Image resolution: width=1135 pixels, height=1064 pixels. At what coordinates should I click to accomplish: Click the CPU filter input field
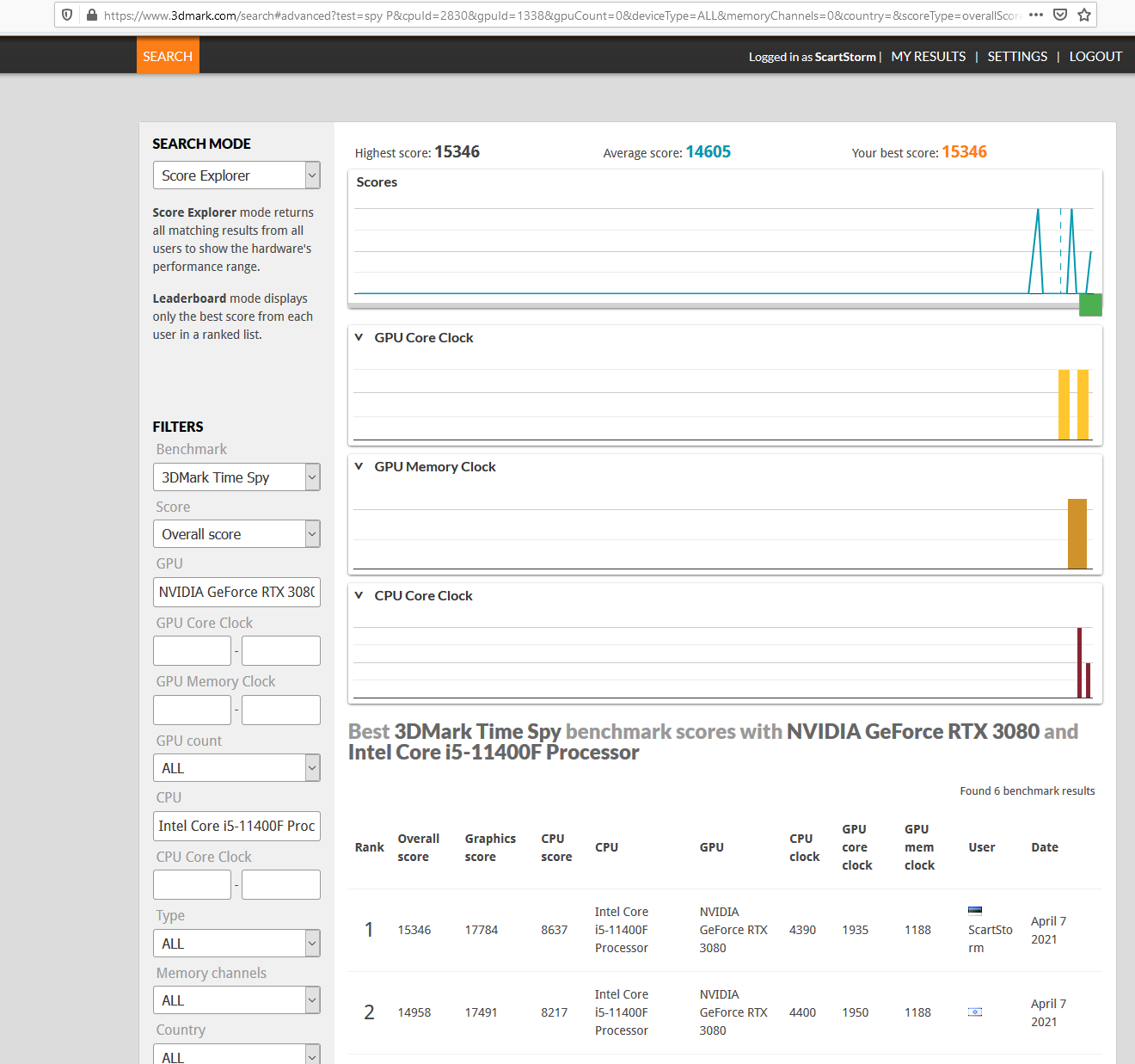[236, 826]
